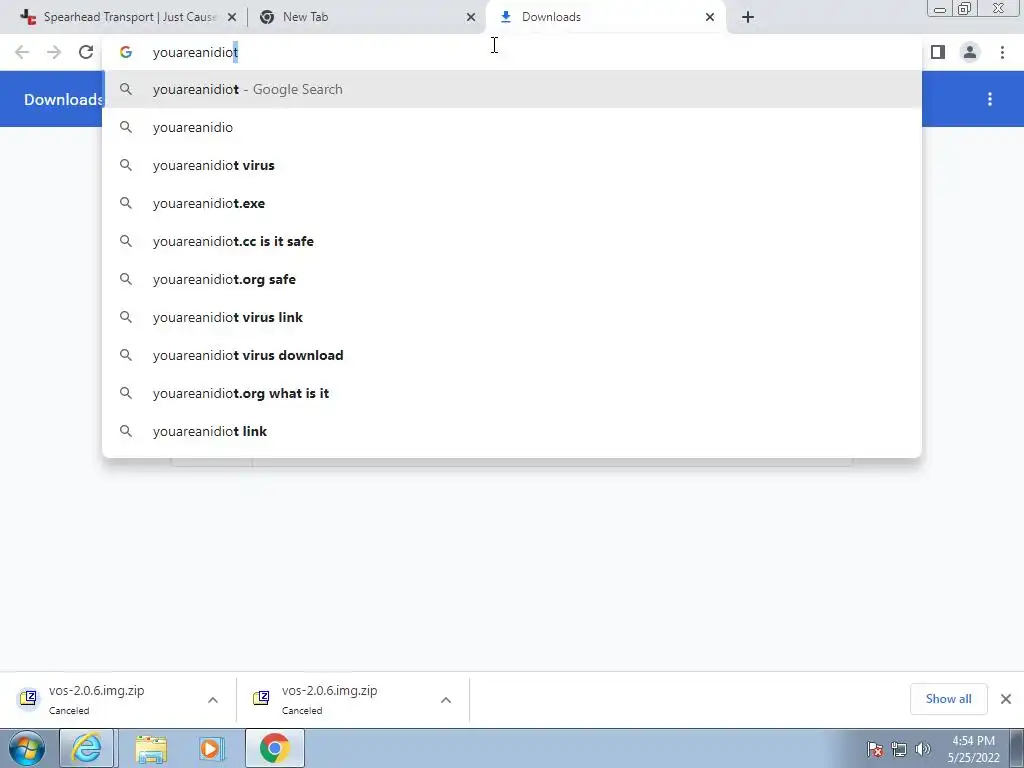Viewport: 1024px width, 768px height.
Task: Open network tray icon
Action: coord(899,749)
